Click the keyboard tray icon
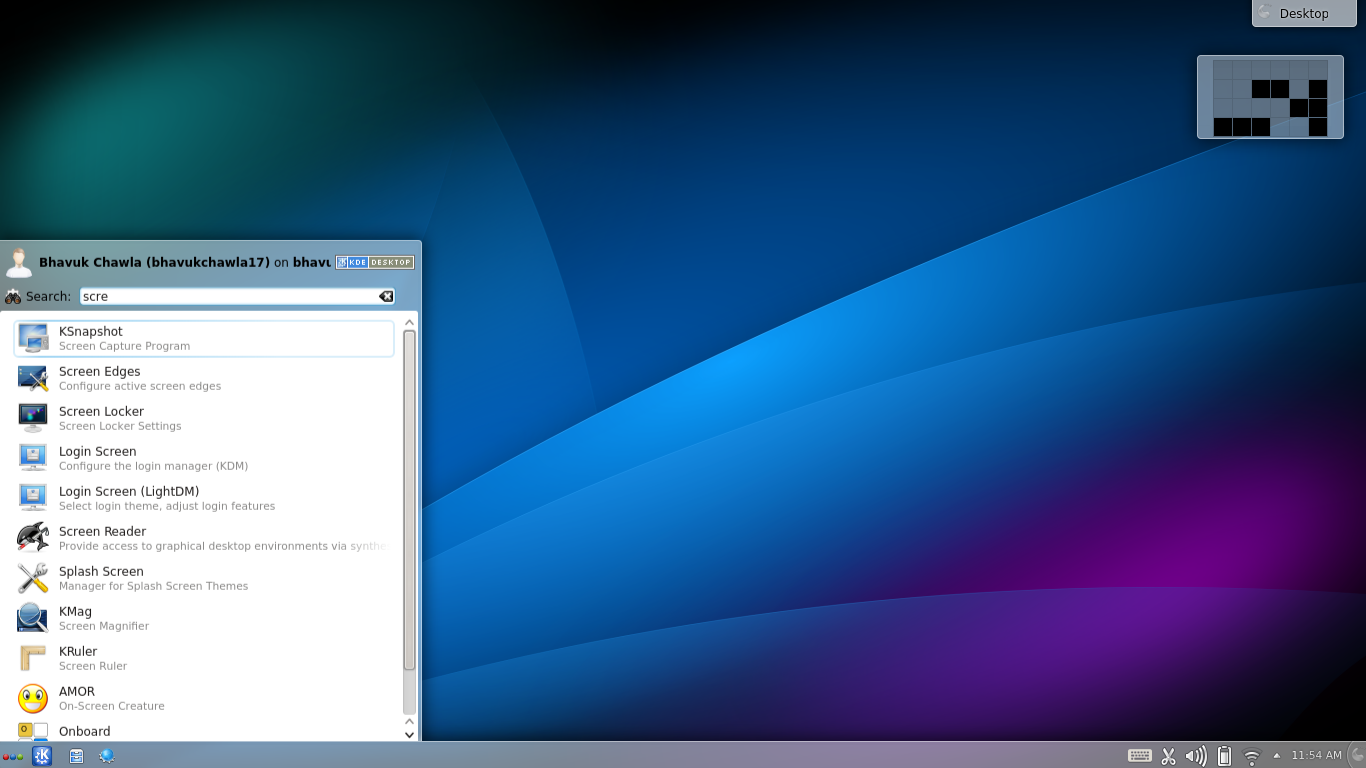1366x768 pixels. (x=1139, y=756)
